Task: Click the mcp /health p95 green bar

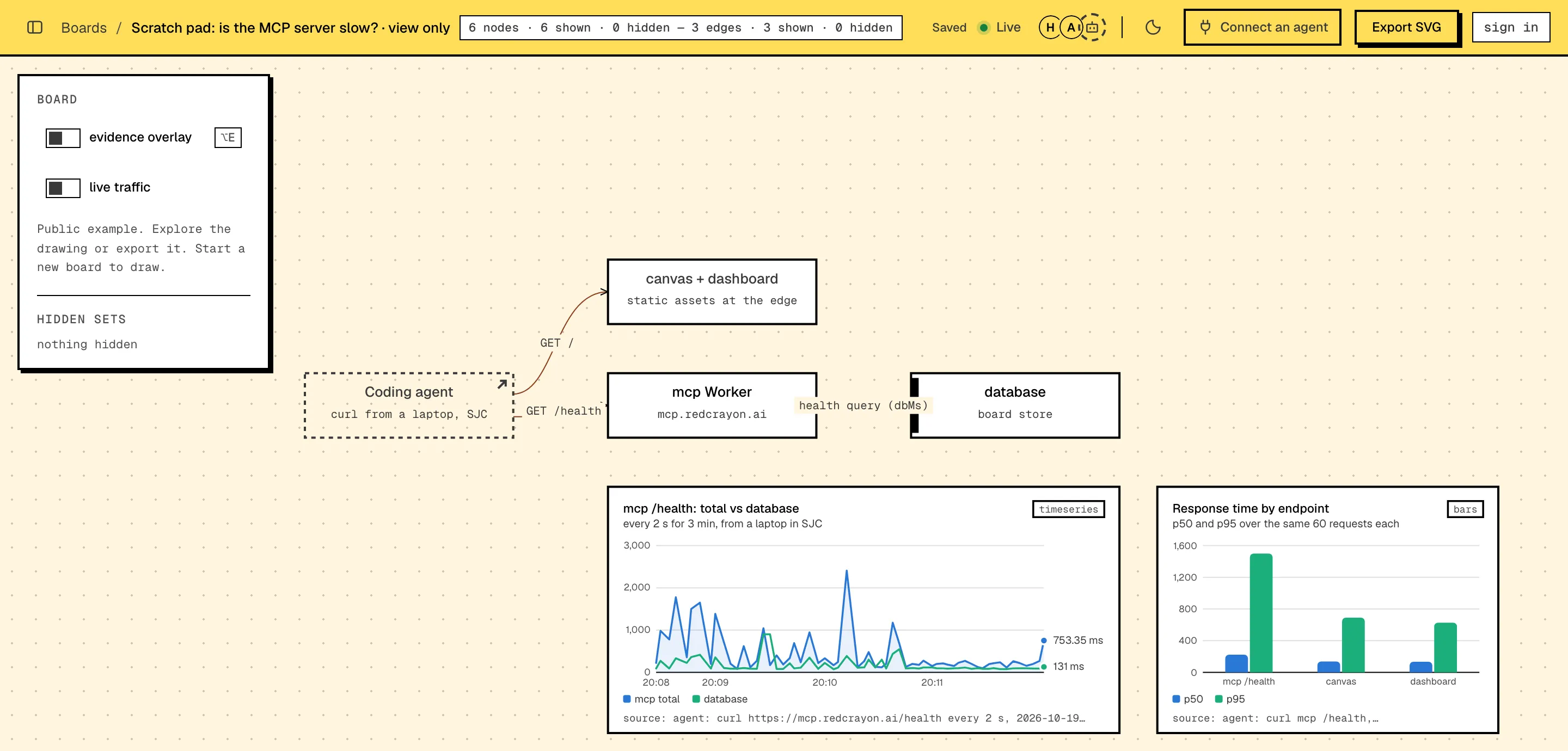Action: point(1260,613)
